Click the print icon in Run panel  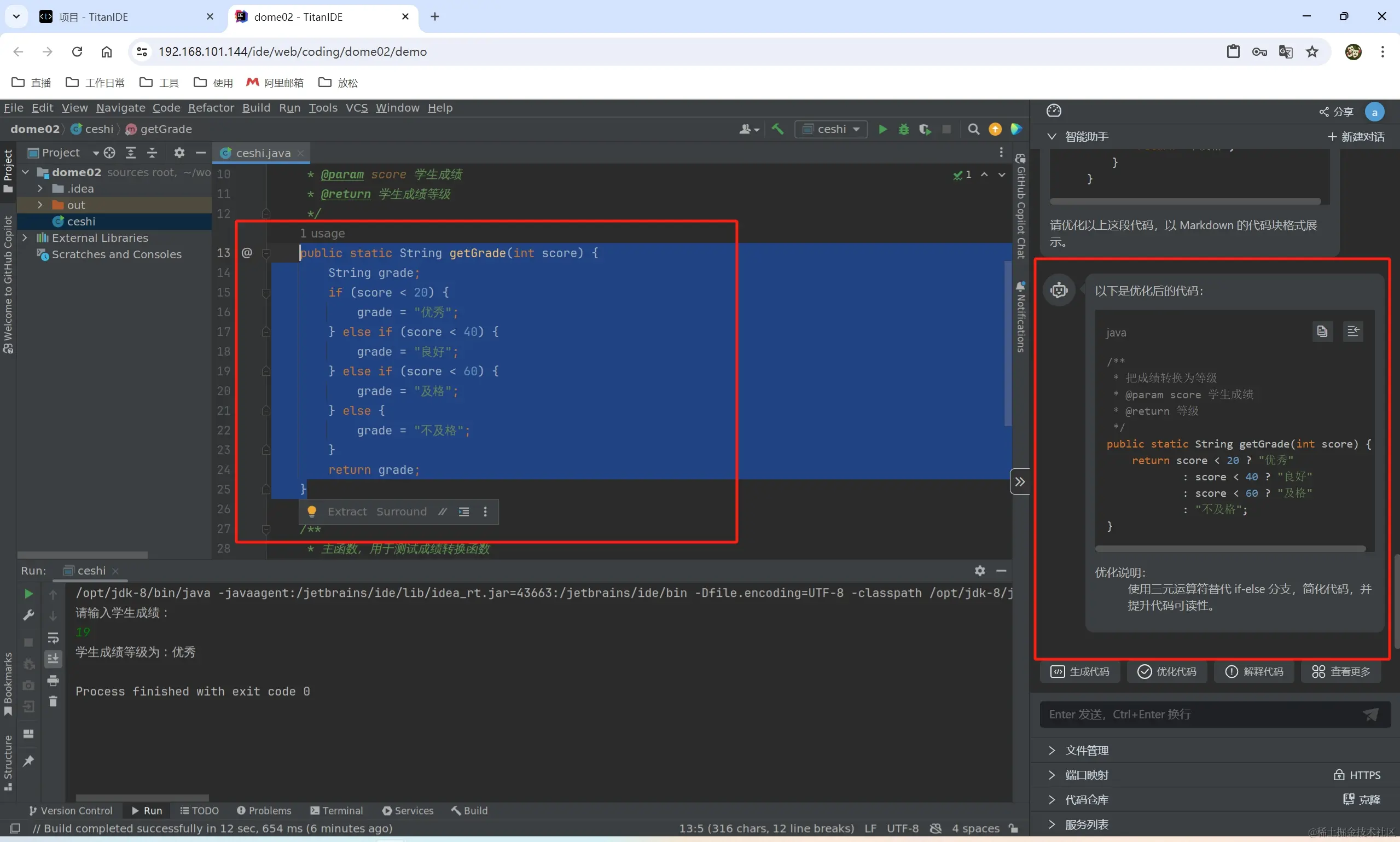(x=53, y=680)
